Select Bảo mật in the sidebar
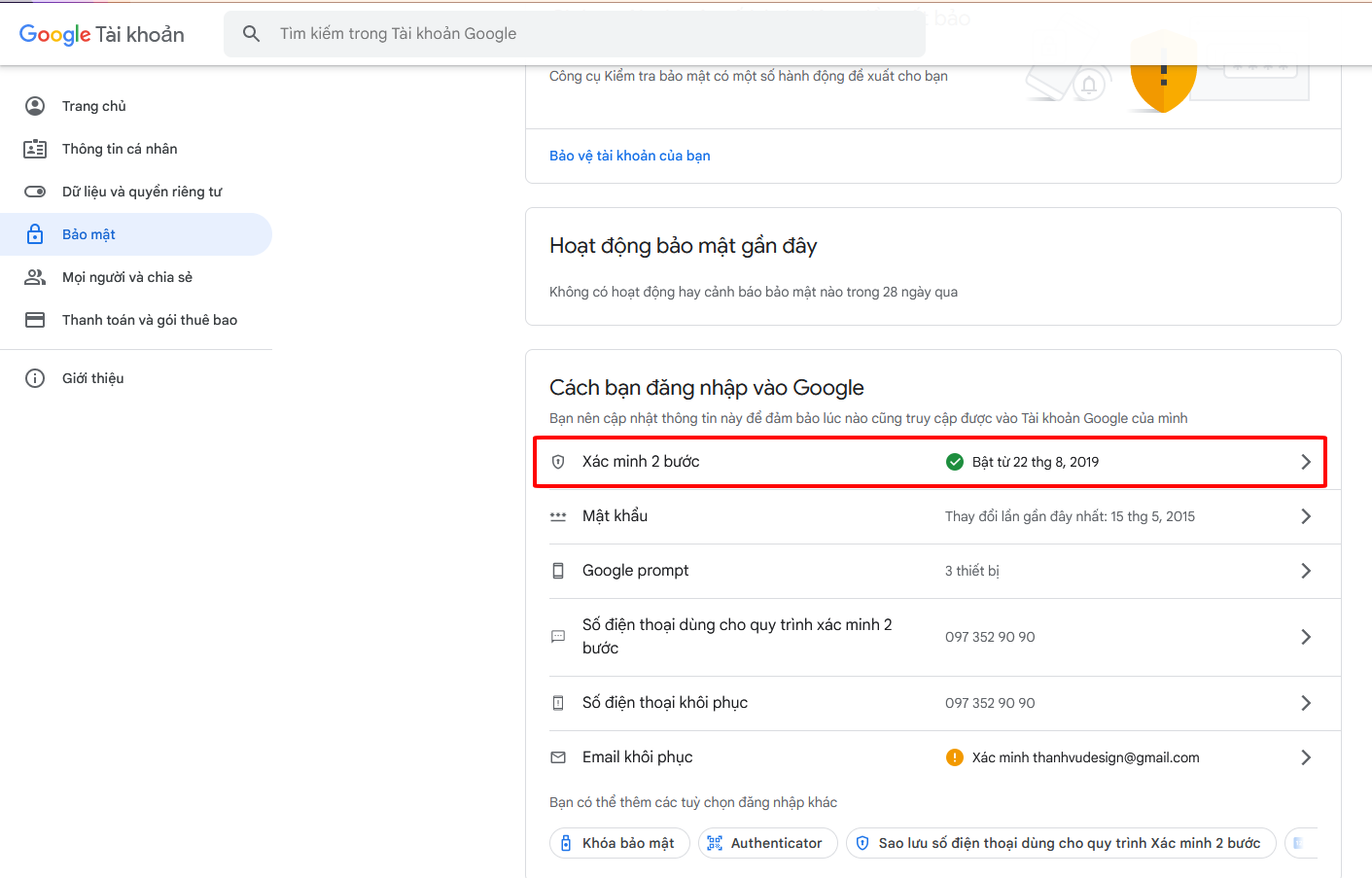The width and height of the screenshot is (1372, 878). tap(88, 234)
